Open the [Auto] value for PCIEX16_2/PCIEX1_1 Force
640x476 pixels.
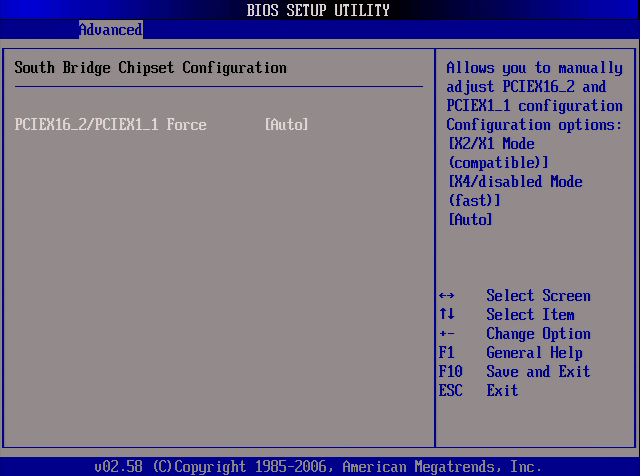pos(286,125)
